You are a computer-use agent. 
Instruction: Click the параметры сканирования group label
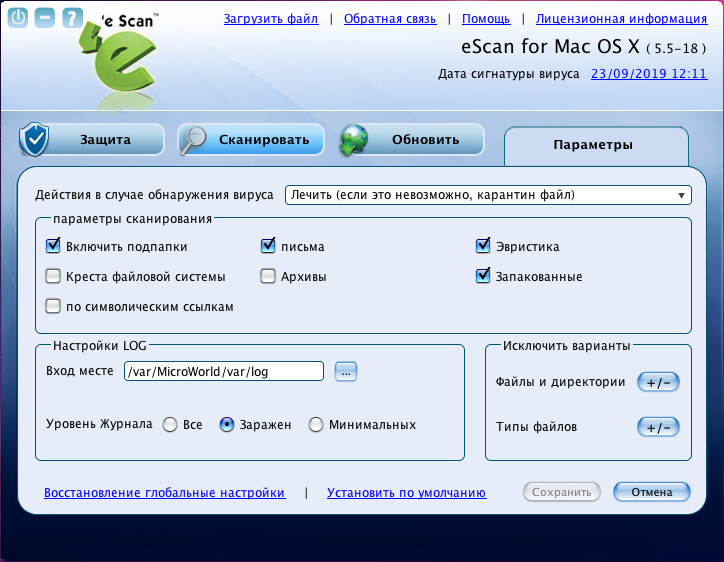click(x=133, y=218)
